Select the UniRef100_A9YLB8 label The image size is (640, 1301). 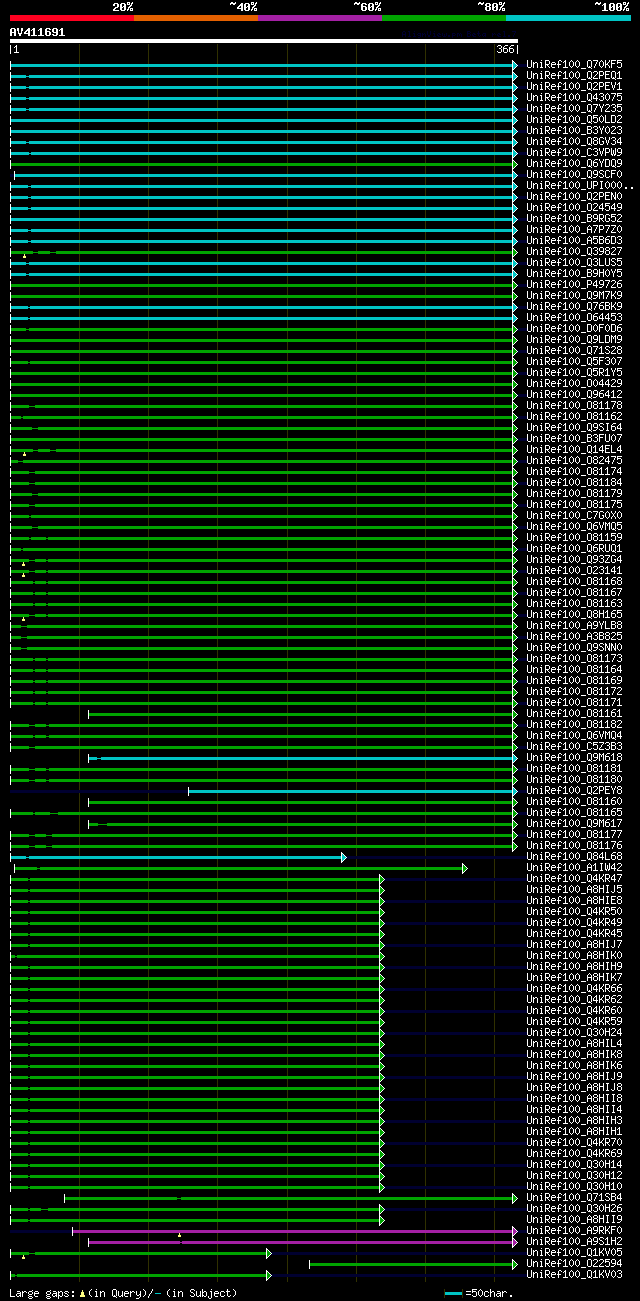(x=574, y=625)
